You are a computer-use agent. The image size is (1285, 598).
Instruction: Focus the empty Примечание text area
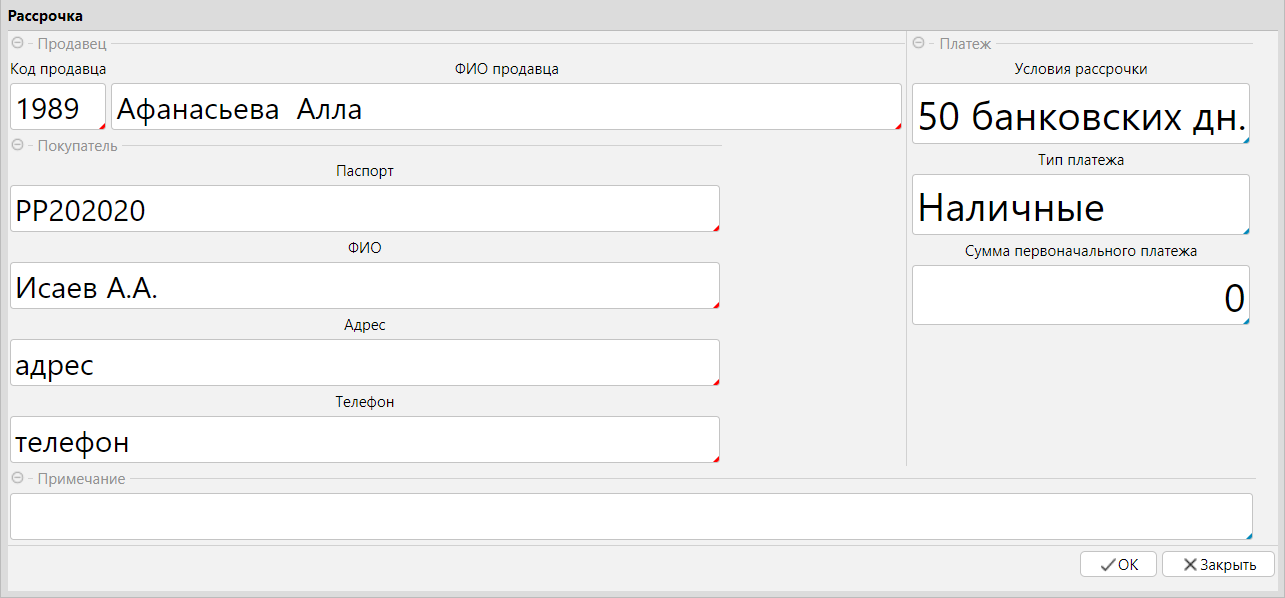coord(630,517)
